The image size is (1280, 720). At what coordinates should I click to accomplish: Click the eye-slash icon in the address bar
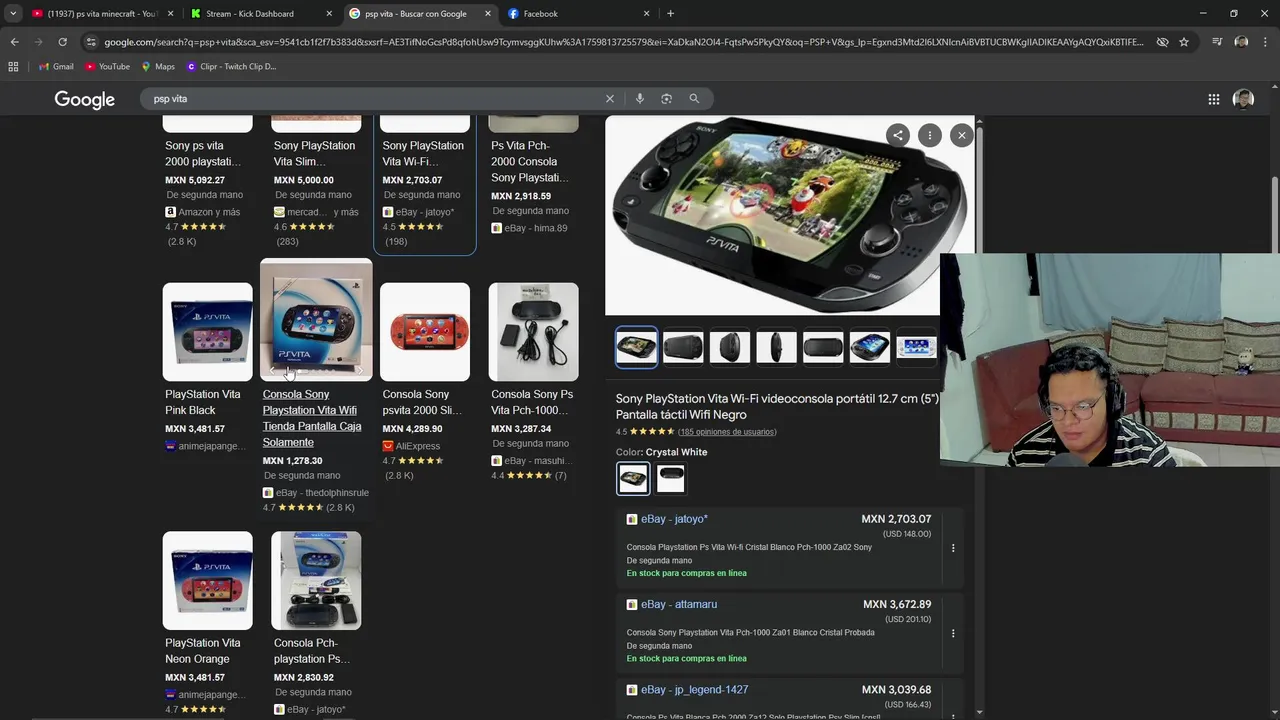click(x=1162, y=42)
